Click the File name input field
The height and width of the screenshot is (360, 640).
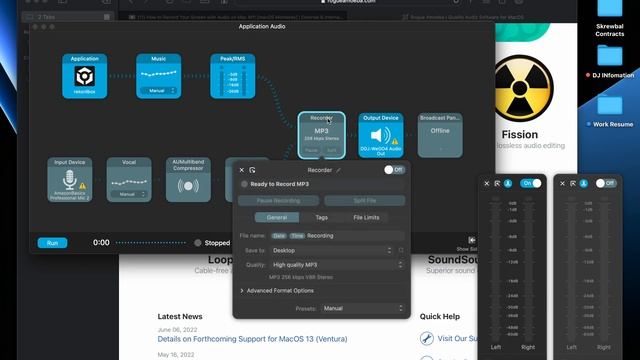pyautogui.click(x=337, y=236)
